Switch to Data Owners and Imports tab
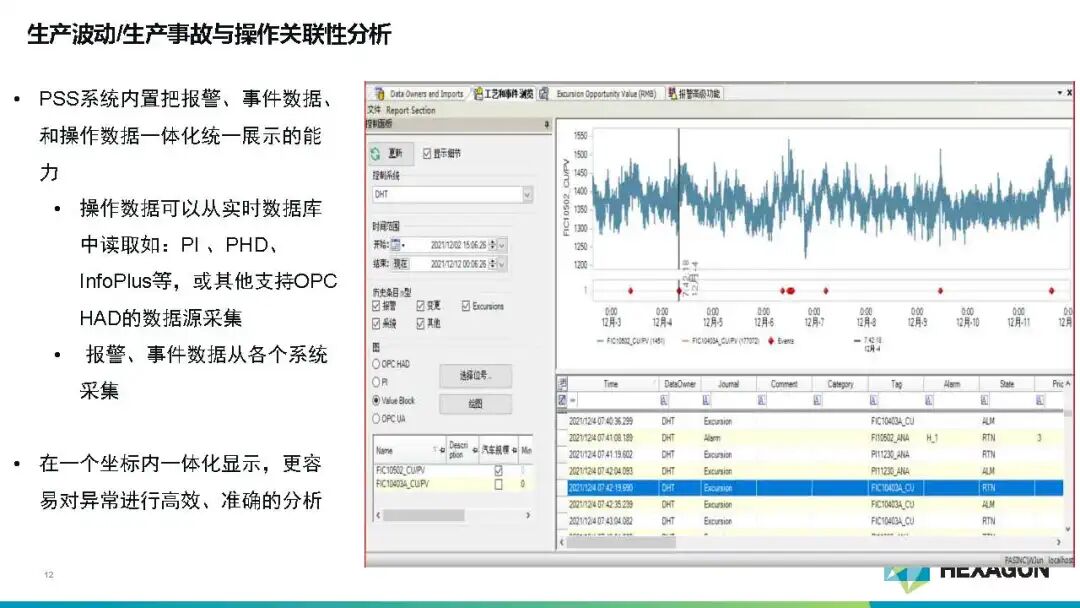1080x608 pixels. [x=420, y=94]
